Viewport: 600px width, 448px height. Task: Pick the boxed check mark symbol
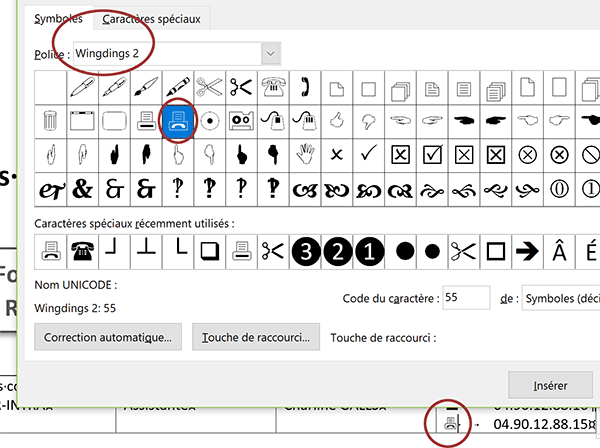click(432, 155)
